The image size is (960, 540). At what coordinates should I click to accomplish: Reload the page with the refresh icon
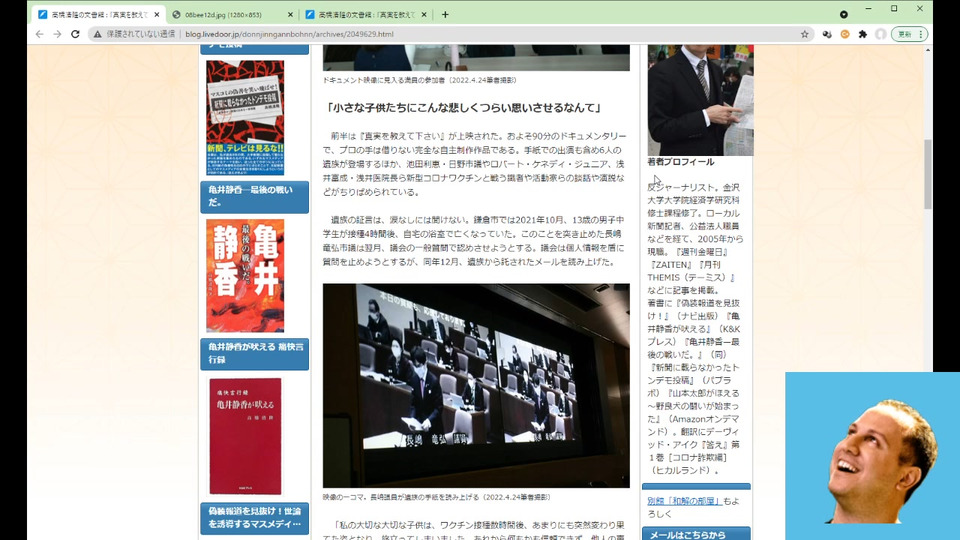[75, 34]
